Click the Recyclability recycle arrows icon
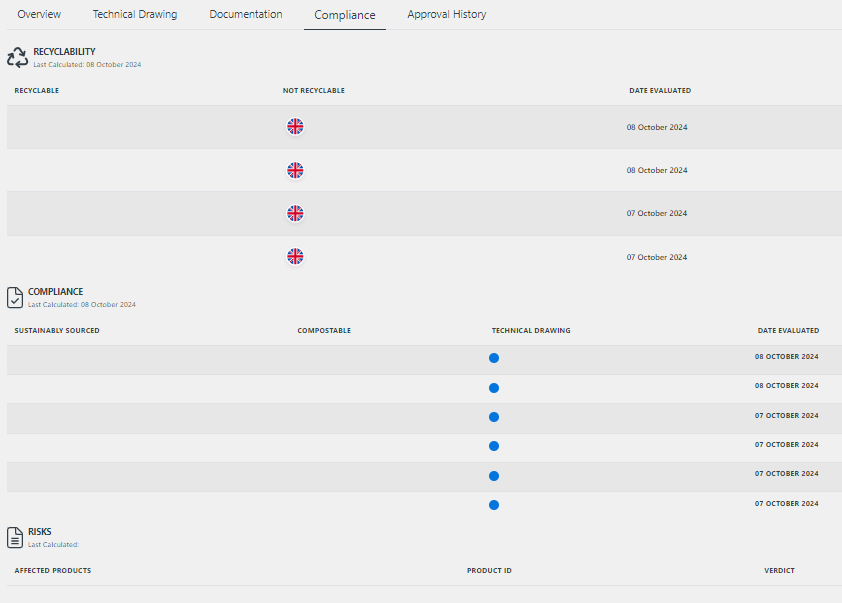The width and height of the screenshot is (842, 603). coord(18,57)
